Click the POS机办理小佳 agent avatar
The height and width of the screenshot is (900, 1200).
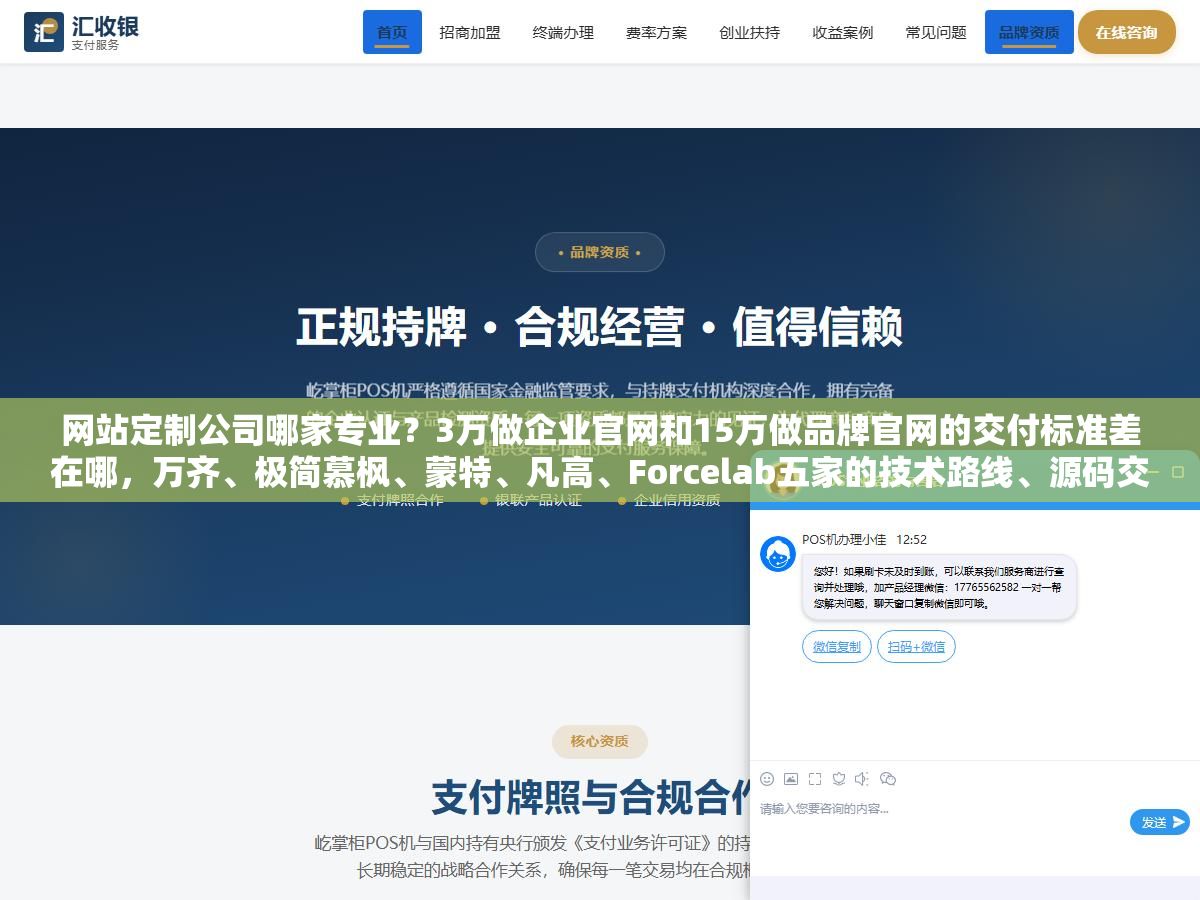tap(778, 554)
